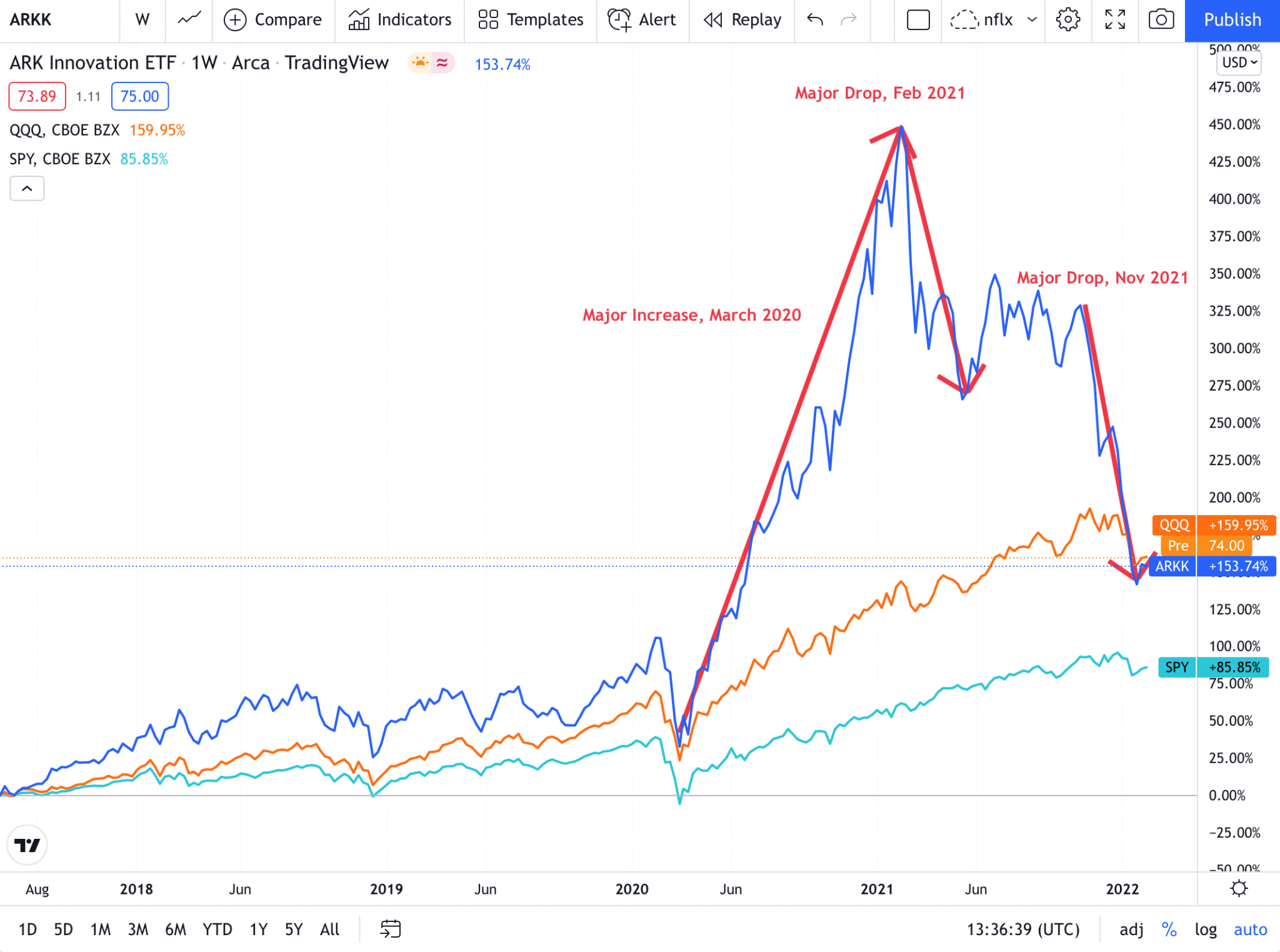The width and height of the screenshot is (1280, 952).
Task: Toggle logarithmic price scale
Action: 1206,929
